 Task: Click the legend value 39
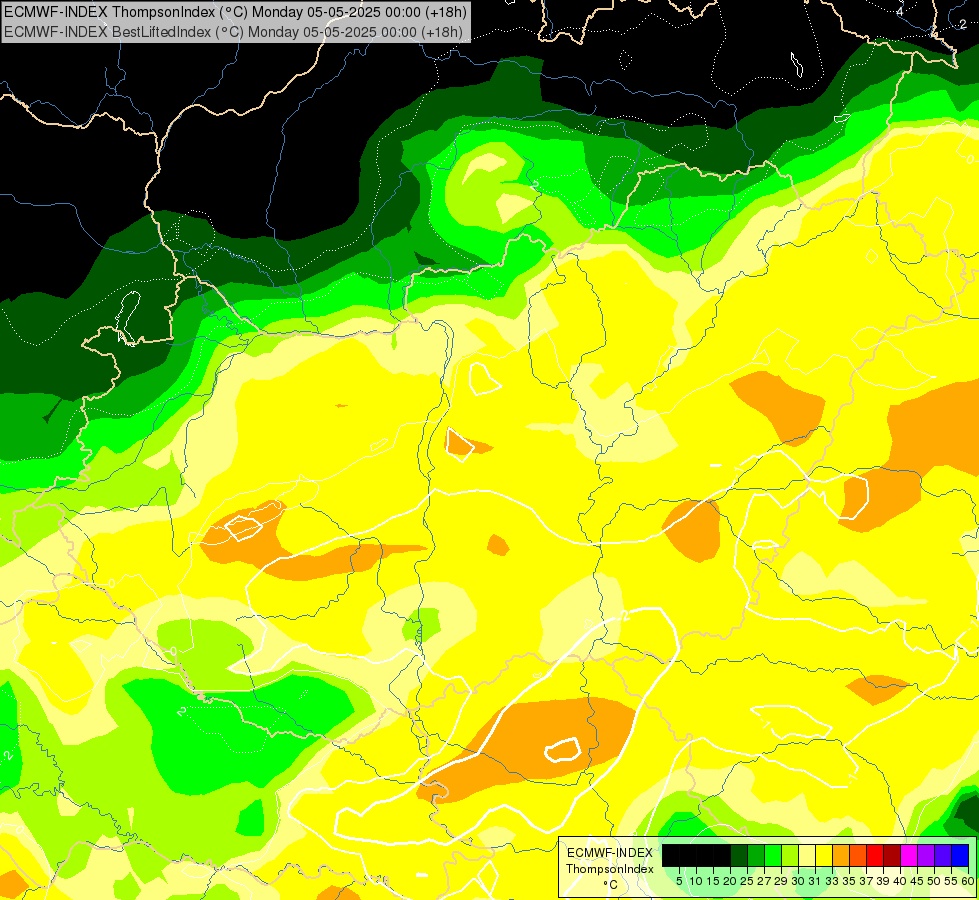(883, 881)
